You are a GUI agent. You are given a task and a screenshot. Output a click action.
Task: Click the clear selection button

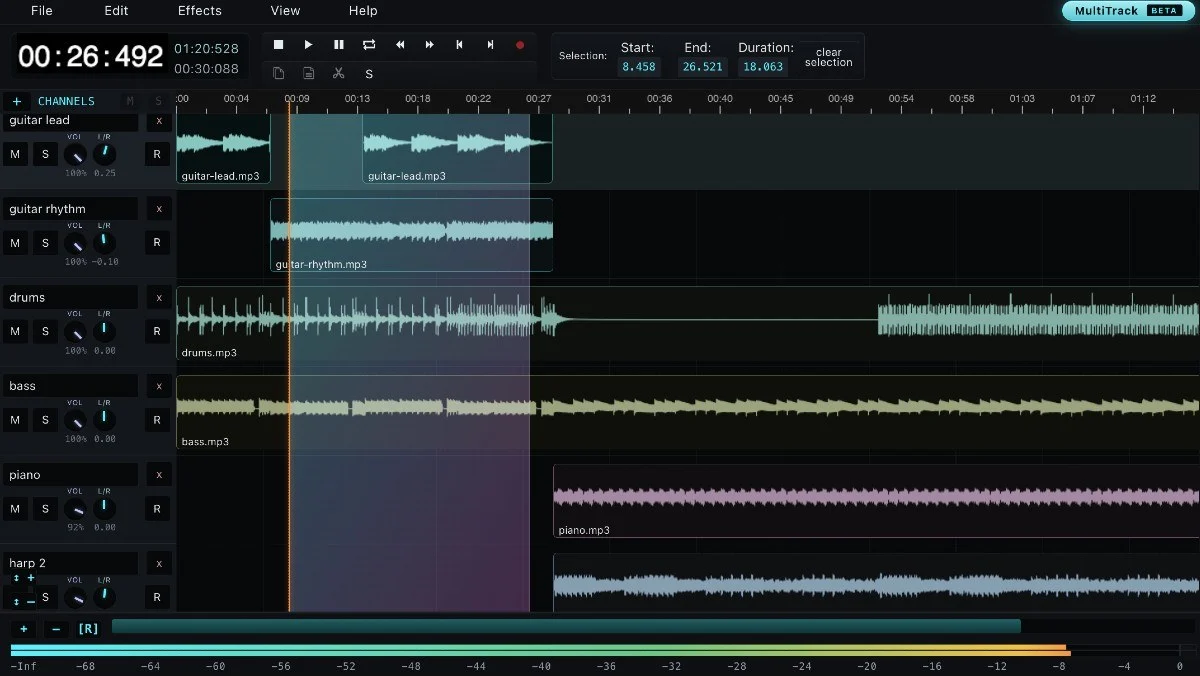click(x=829, y=57)
